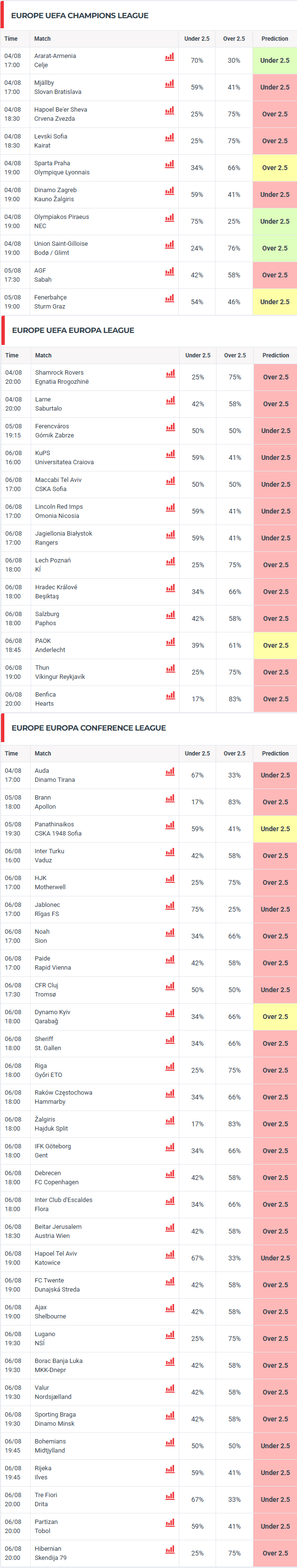This screenshot has width=297, height=1568.
Task: Click 83% Over 2.5 cell for Brann vs Apollon
Action: (234, 802)
